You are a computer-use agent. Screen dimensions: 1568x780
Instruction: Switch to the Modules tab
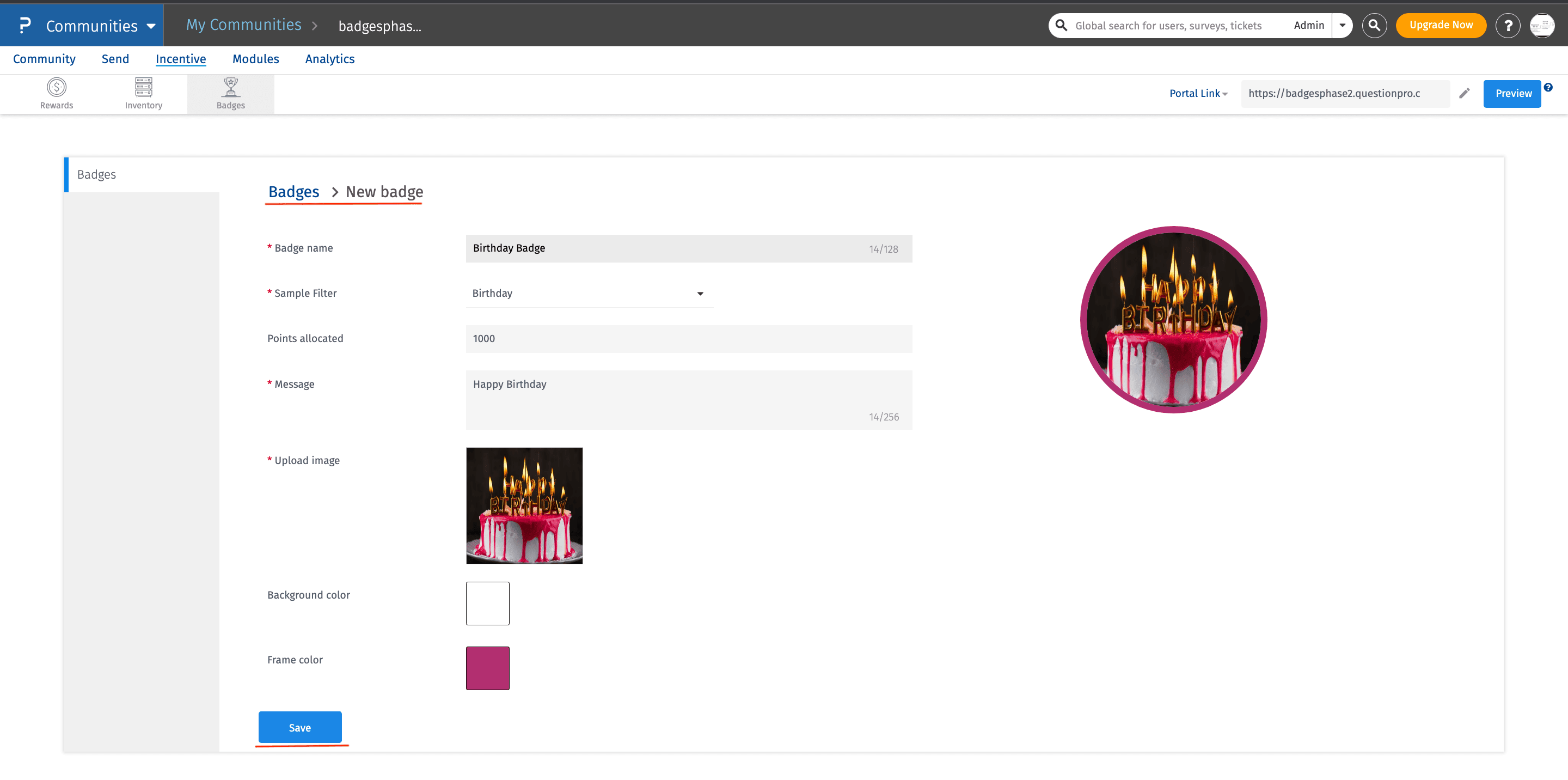click(x=256, y=59)
